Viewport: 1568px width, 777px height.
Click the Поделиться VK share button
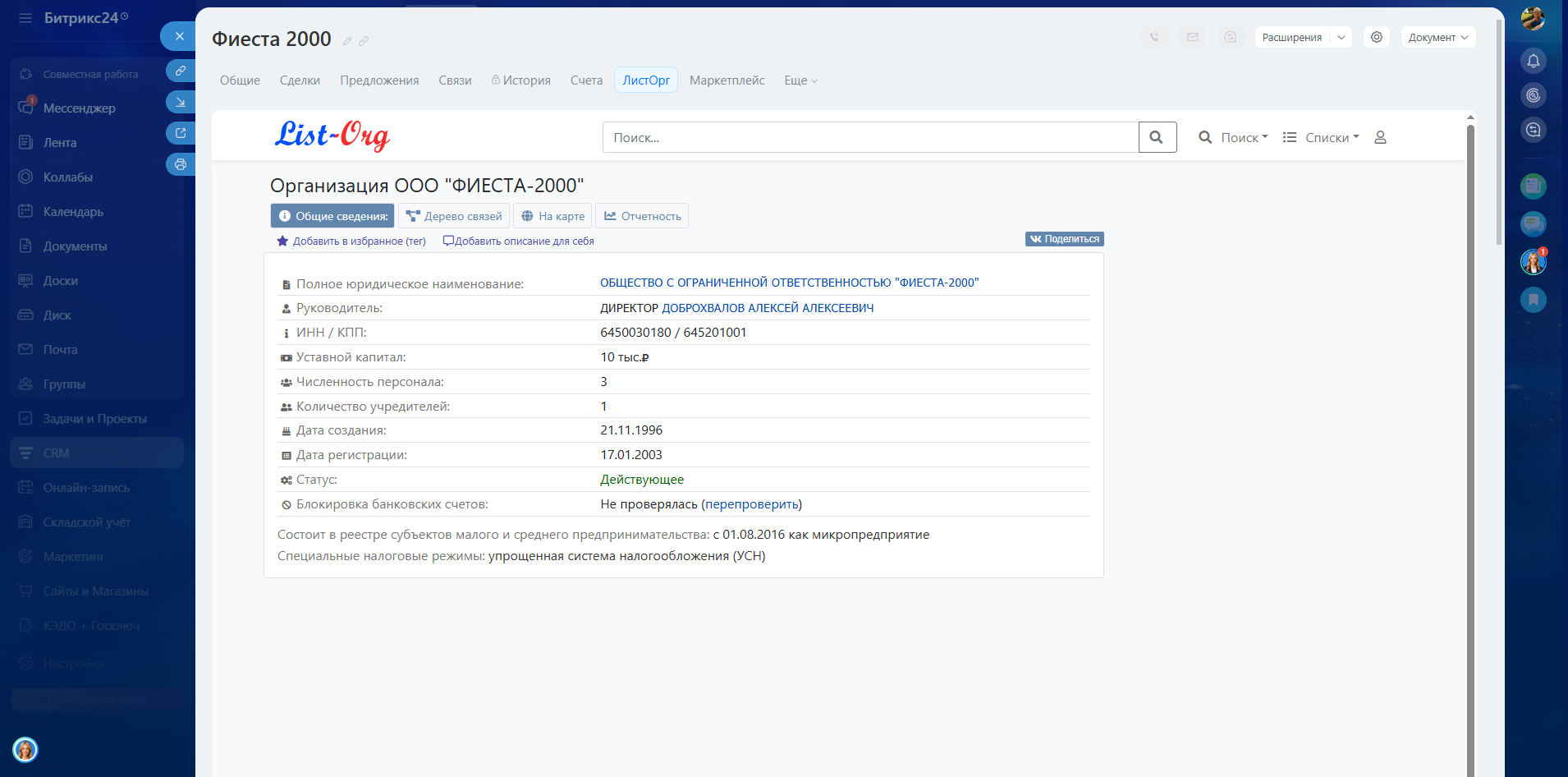click(1064, 239)
